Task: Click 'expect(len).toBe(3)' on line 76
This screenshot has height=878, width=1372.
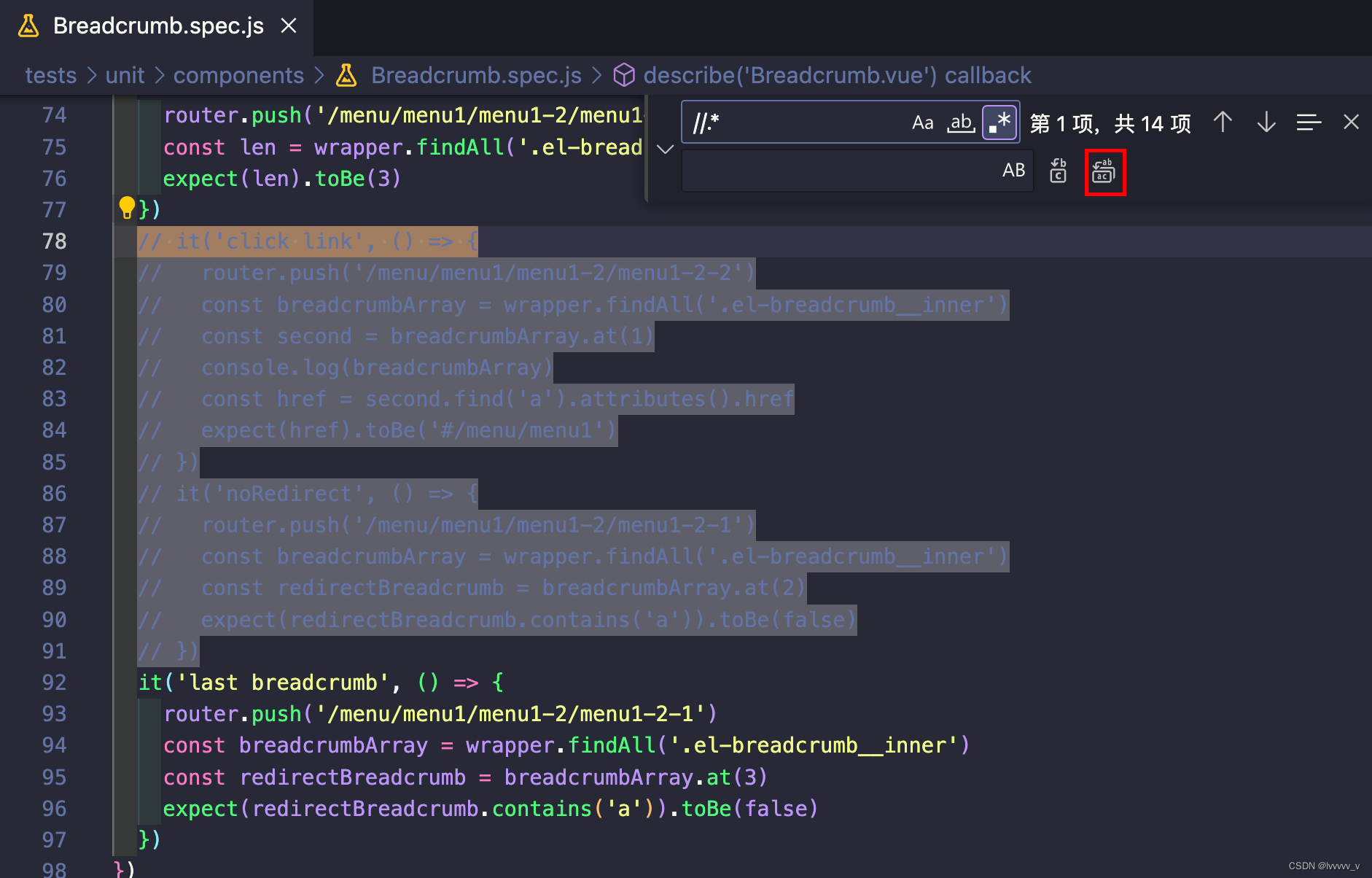Action: pyautogui.click(x=282, y=179)
